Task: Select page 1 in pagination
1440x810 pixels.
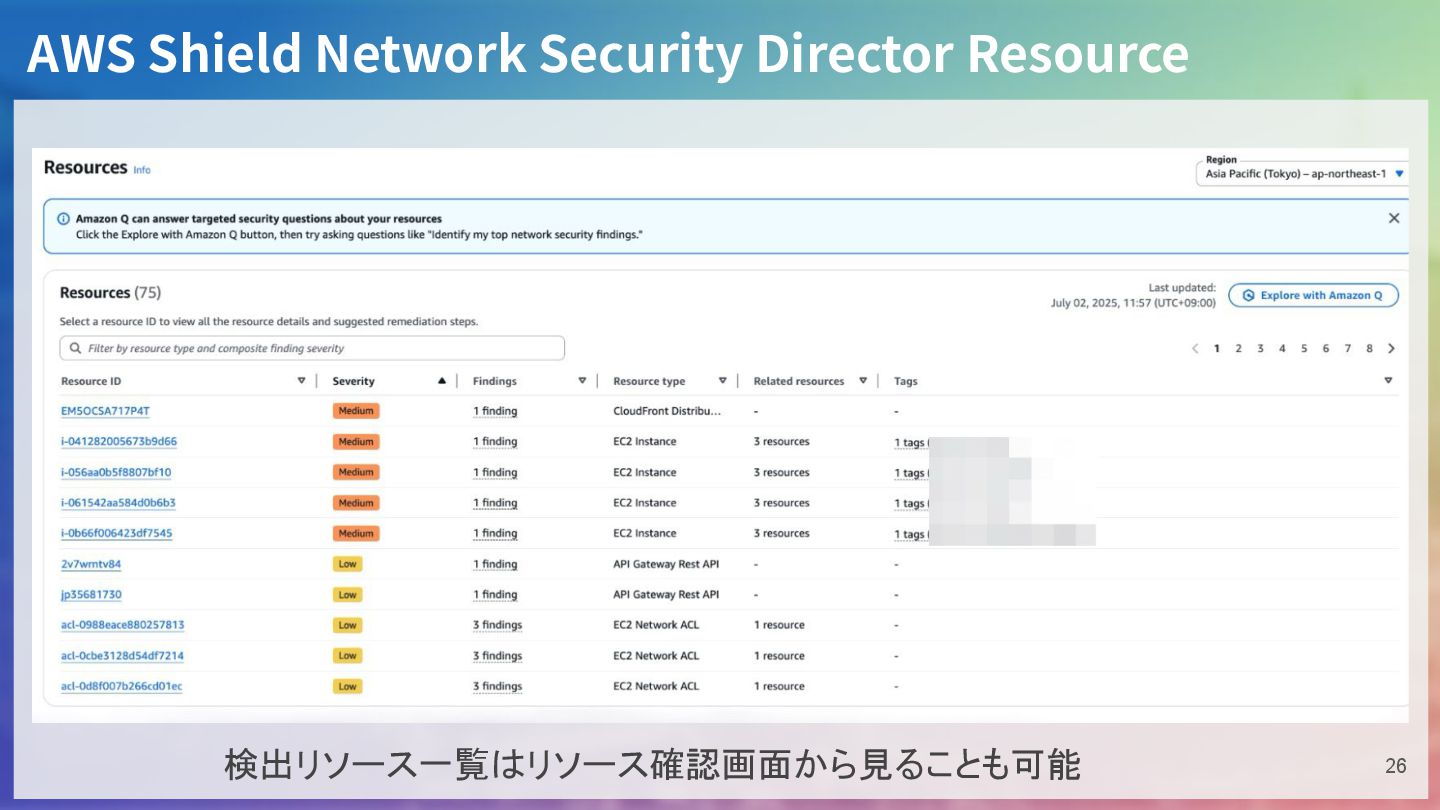Action: click(x=1217, y=349)
